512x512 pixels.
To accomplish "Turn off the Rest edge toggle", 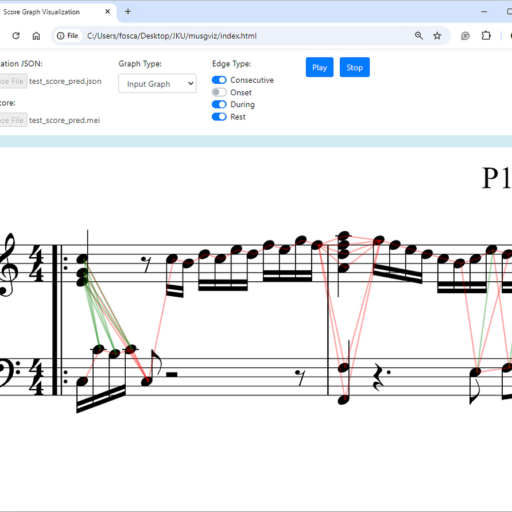I will pyautogui.click(x=219, y=117).
